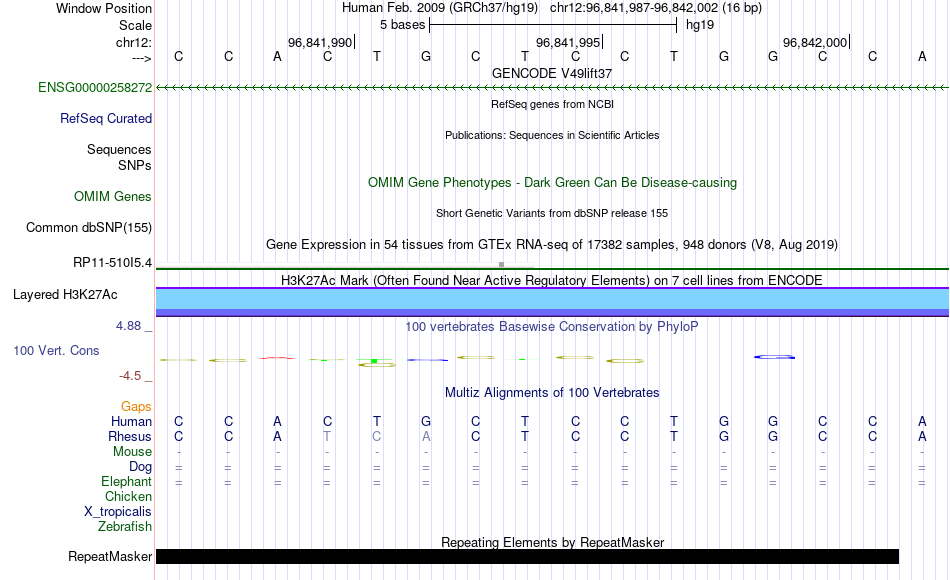Click the Elephant species label

click(x=127, y=481)
